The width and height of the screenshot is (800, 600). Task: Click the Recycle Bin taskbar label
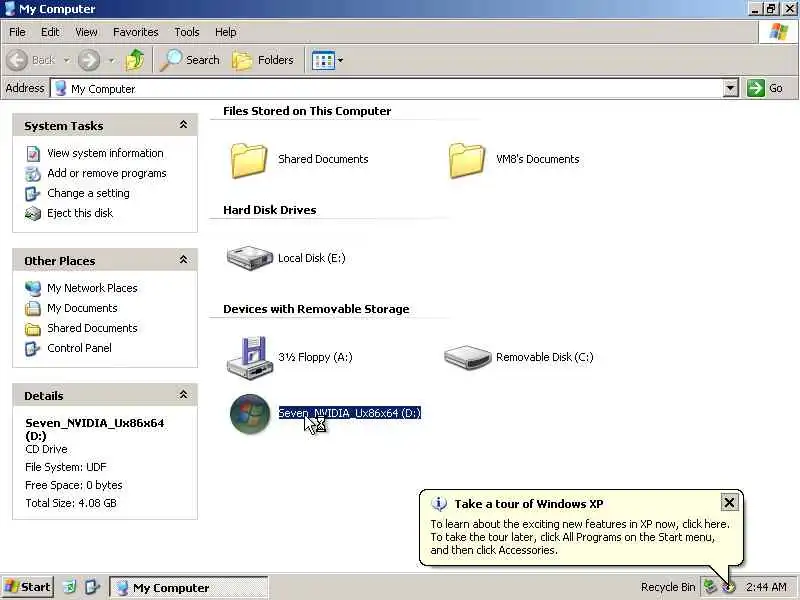click(668, 587)
